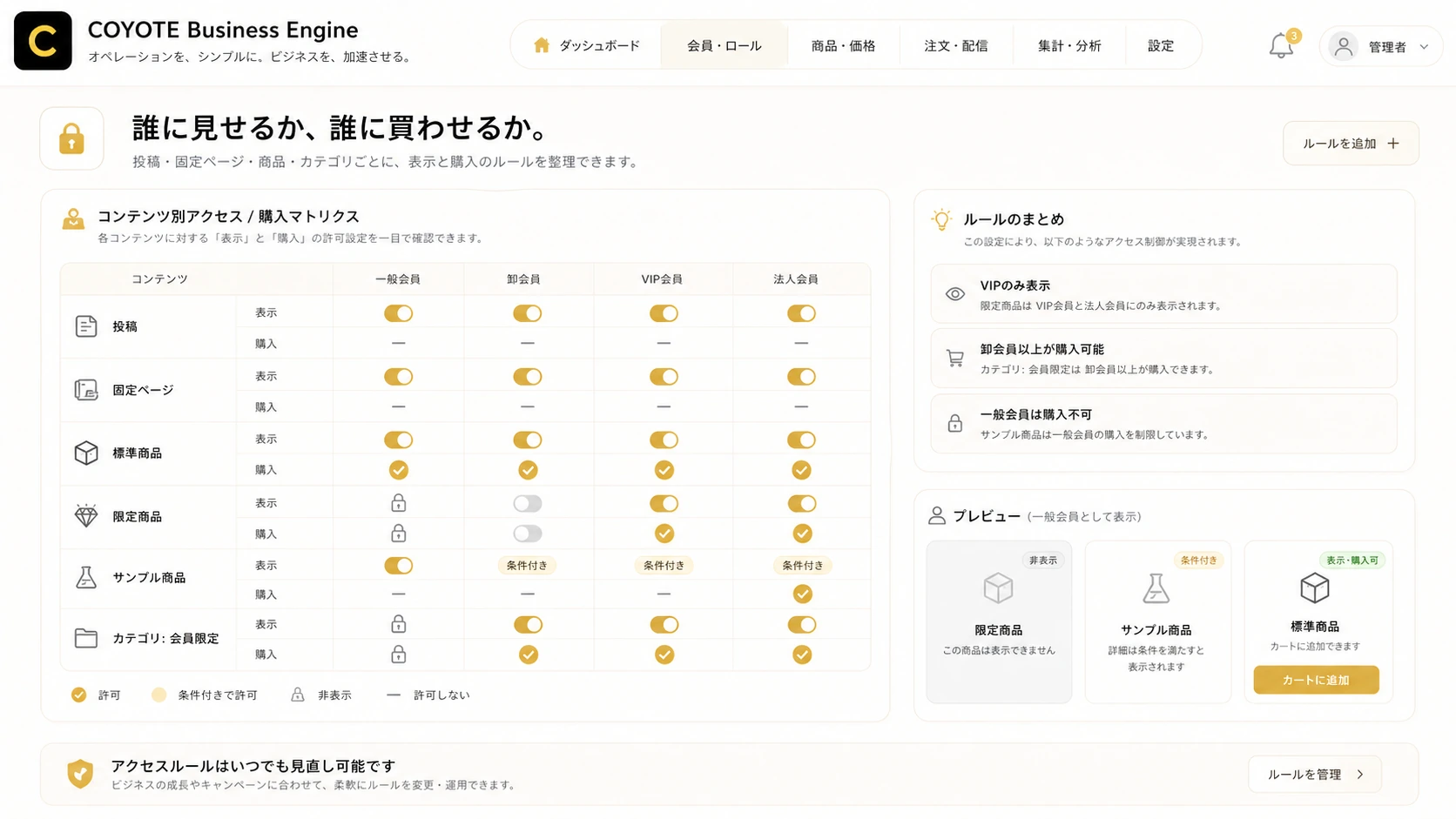Click the plus icon in ルールを追加

1393,144
